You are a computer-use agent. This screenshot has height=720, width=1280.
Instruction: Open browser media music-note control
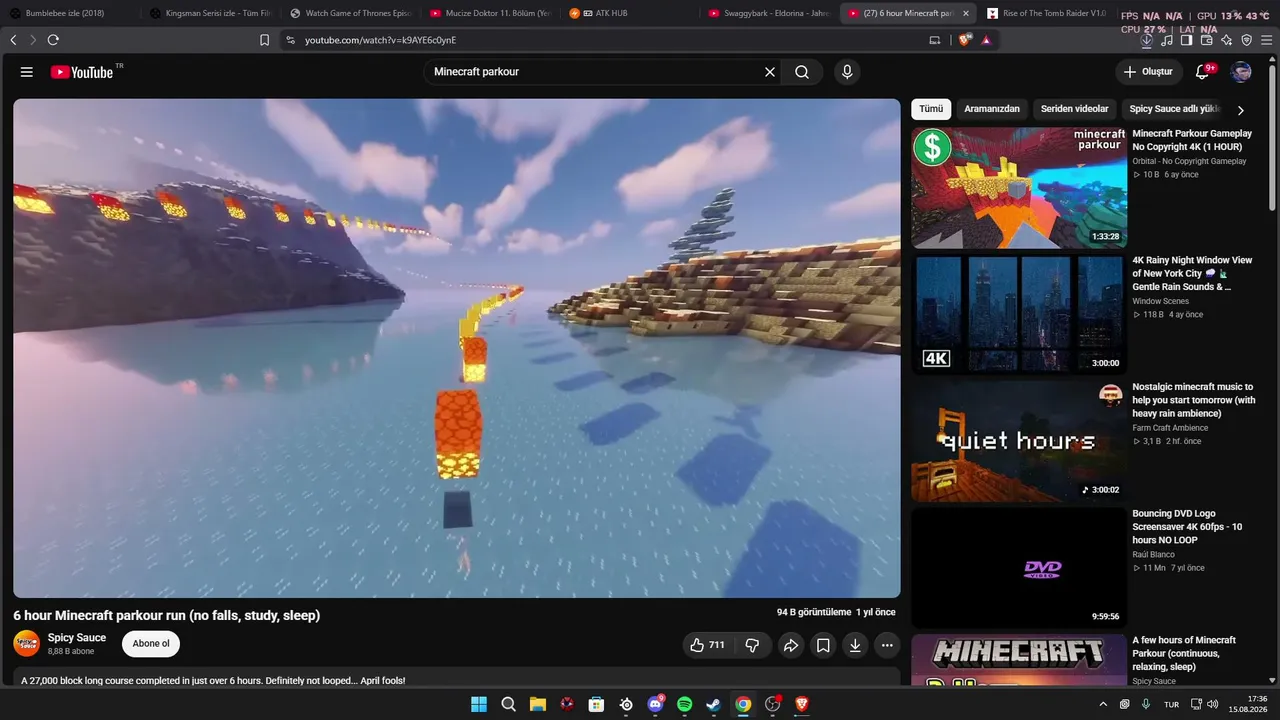[1165, 40]
